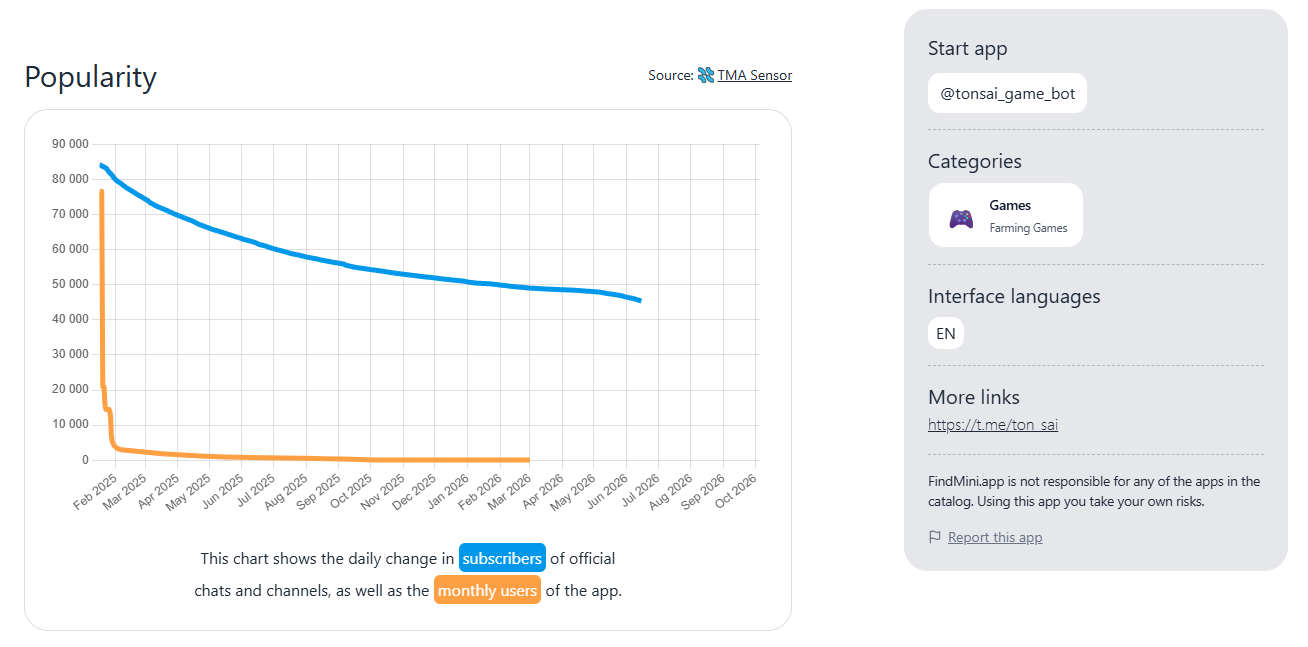Open the https://t.me/ton_sai link
Screen dimensions: 1308x647
993,425
